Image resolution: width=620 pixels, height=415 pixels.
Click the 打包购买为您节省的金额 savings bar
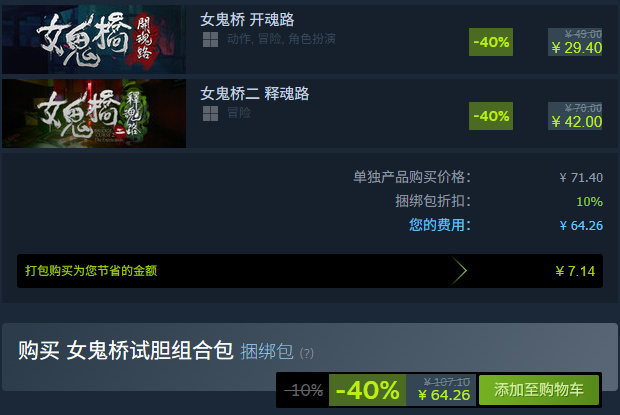coord(310,271)
